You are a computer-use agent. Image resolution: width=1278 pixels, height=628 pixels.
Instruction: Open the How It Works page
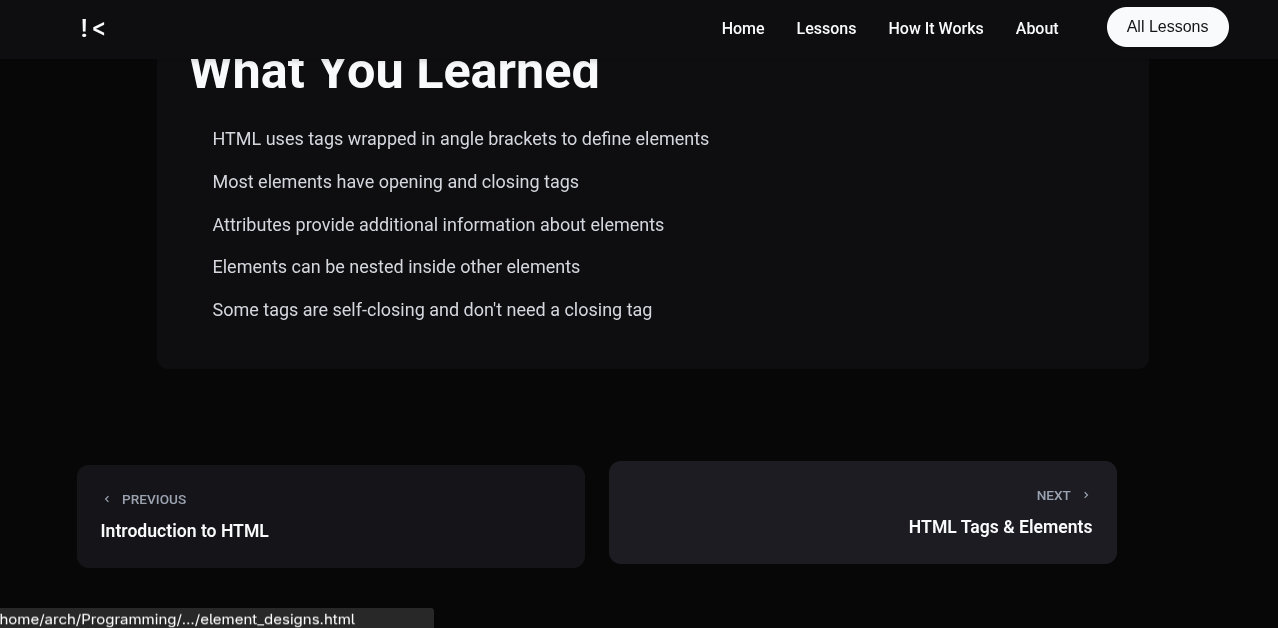point(935,29)
